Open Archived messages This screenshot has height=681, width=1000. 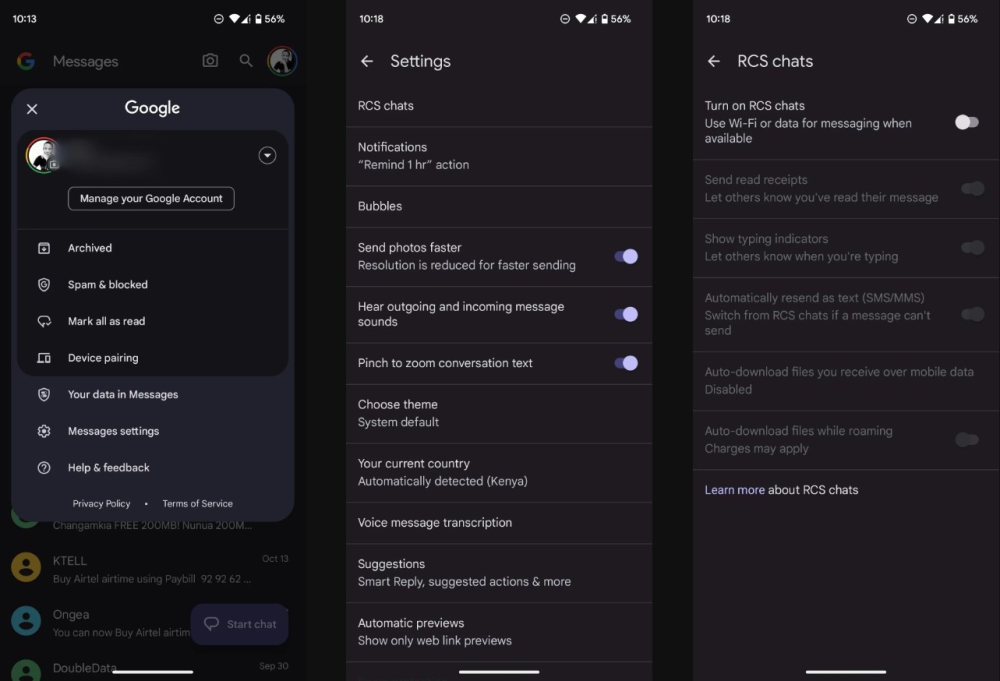(x=90, y=248)
